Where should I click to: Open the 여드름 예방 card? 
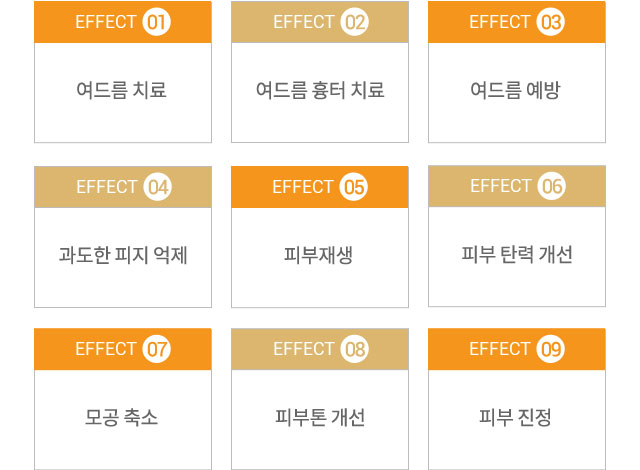[516, 90]
